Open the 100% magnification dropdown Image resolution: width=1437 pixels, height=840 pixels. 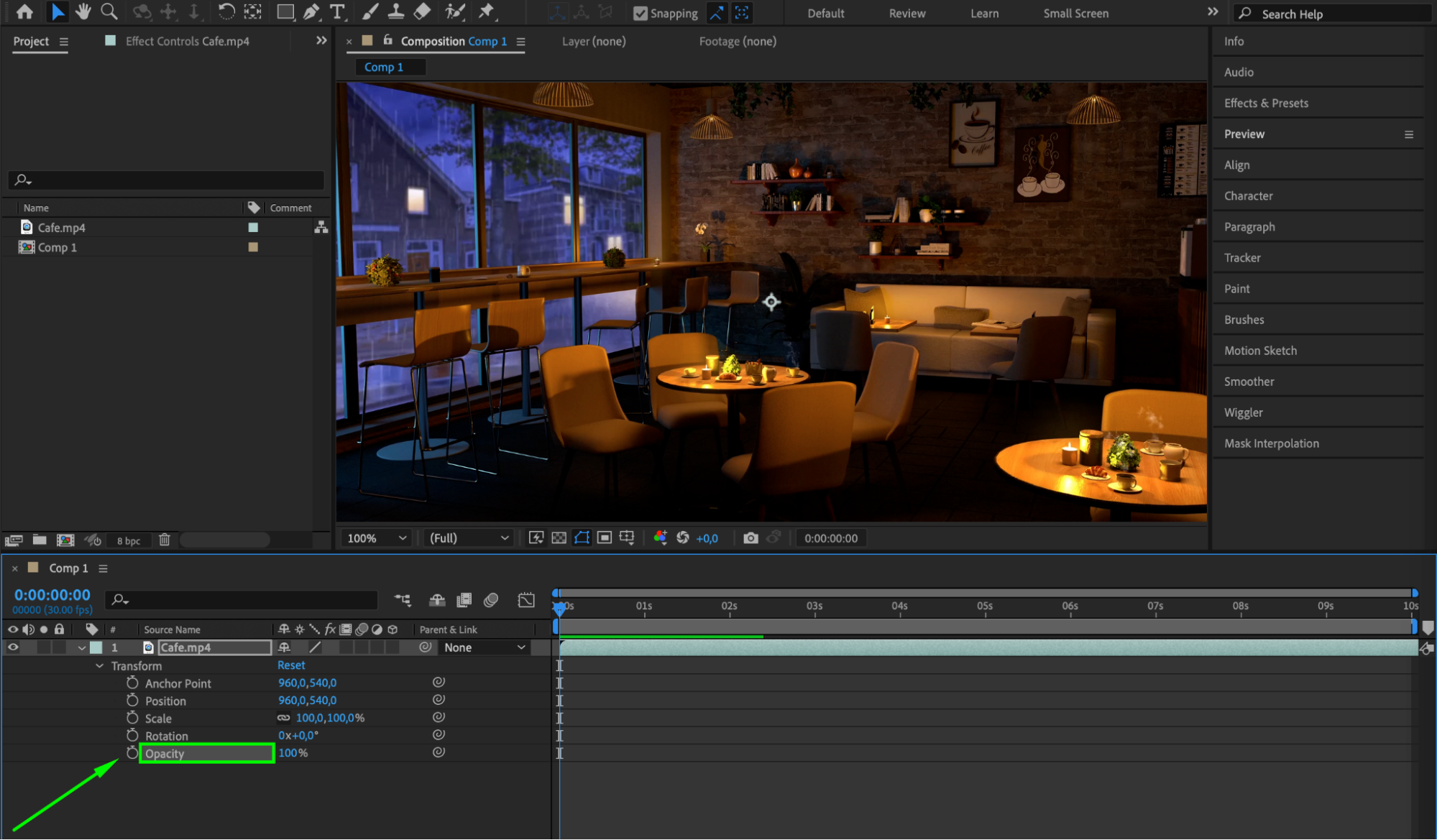[377, 538]
